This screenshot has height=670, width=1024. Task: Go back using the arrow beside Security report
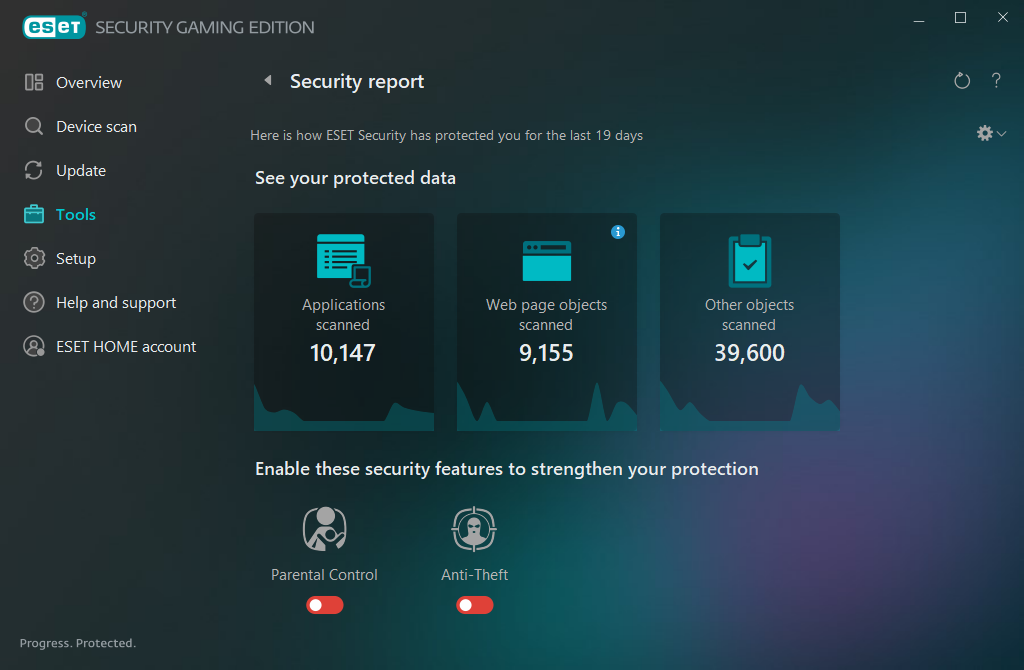click(x=268, y=80)
